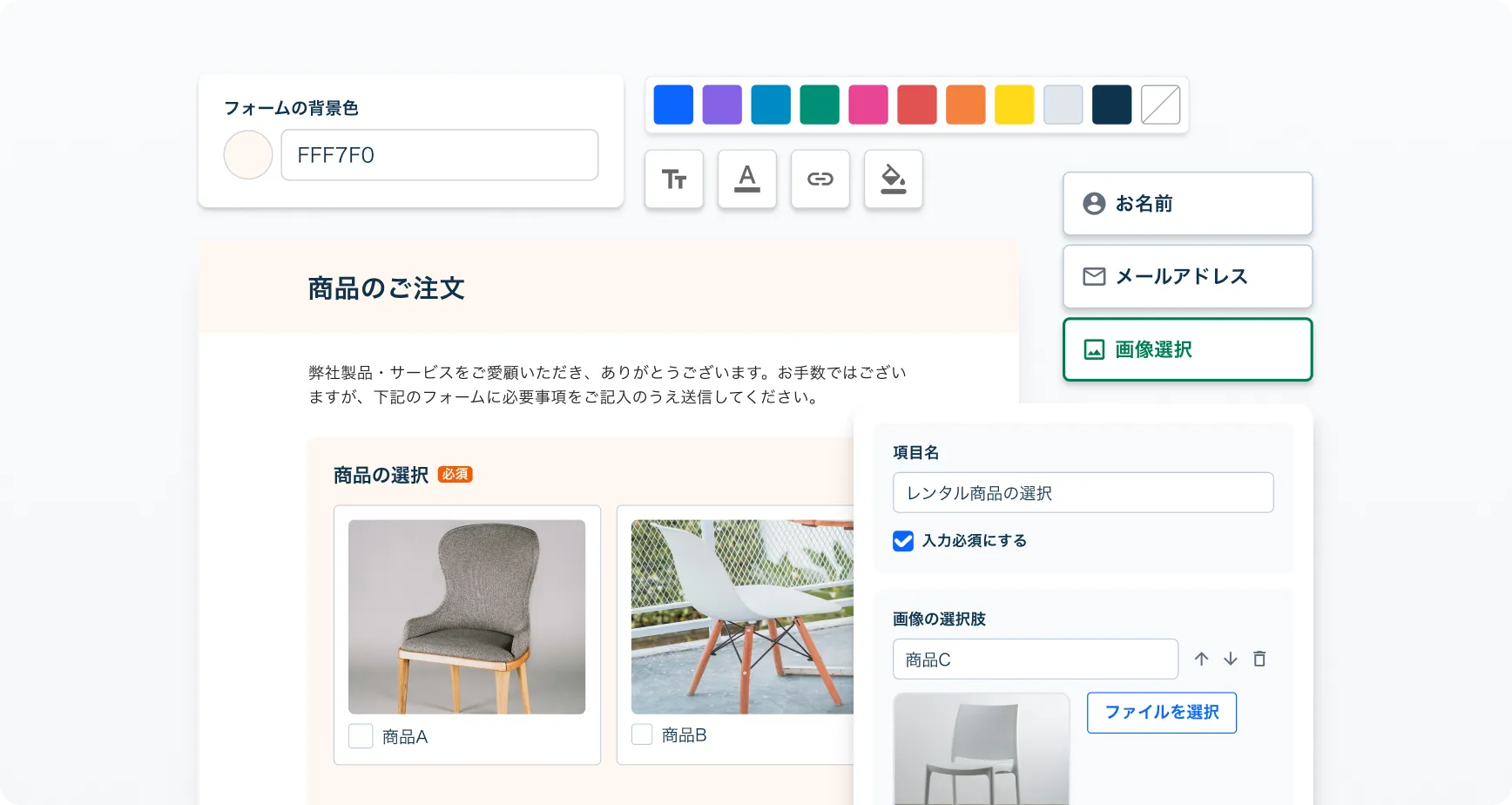Pick the pink color swatch

tap(868, 105)
